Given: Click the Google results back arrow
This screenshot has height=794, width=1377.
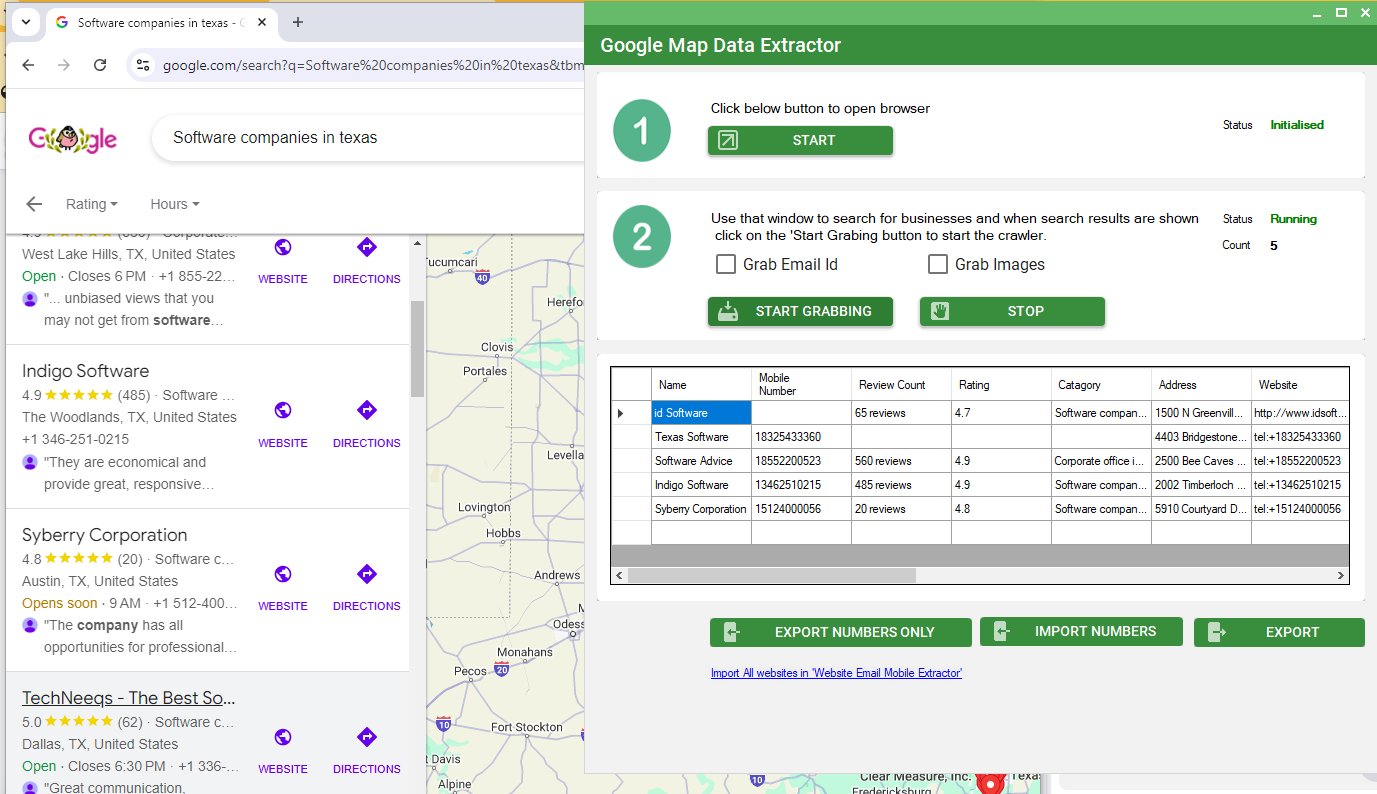Looking at the screenshot, I should 34,204.
